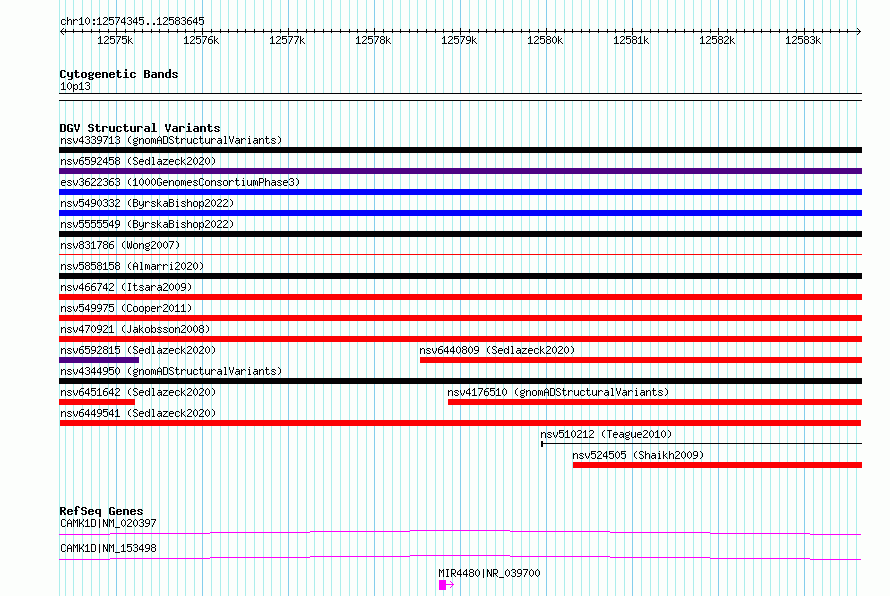Select the red bar under nsv6449541

(460, 423)
